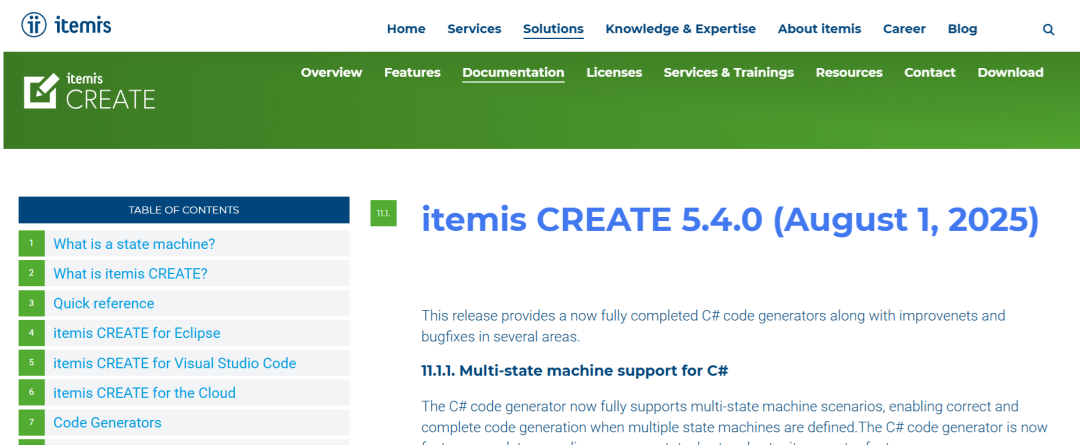Open the Licenses tab
1080x445 pixels.
pyautogui.click(x=614, y=72)
